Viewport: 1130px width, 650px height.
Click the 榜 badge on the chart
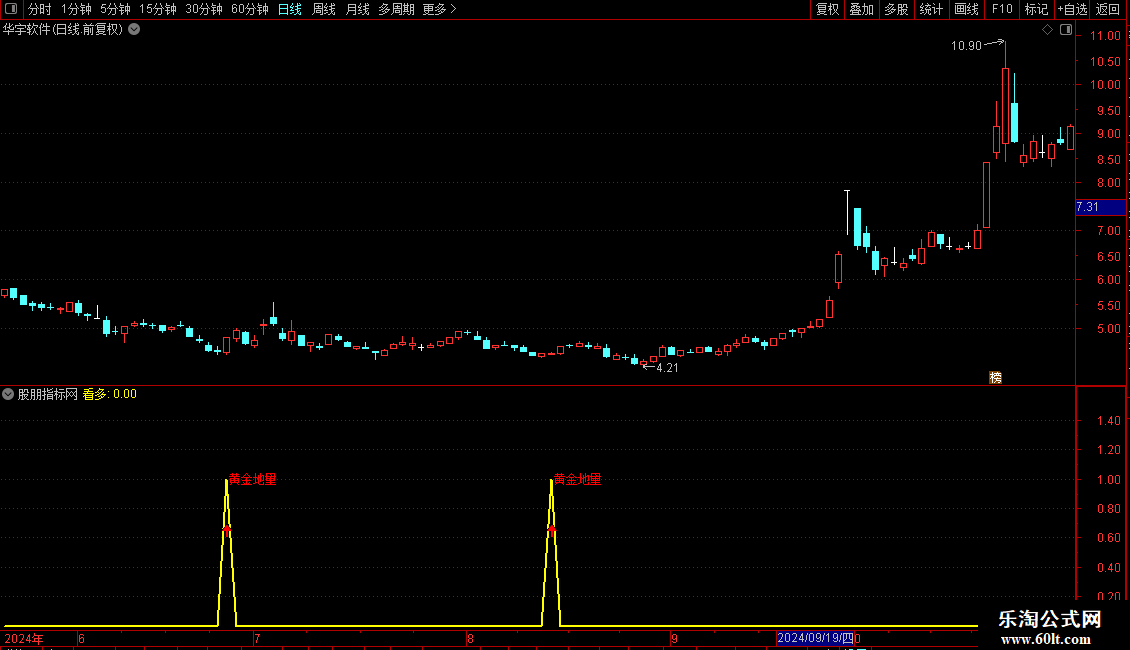click(x=995, y=378)
